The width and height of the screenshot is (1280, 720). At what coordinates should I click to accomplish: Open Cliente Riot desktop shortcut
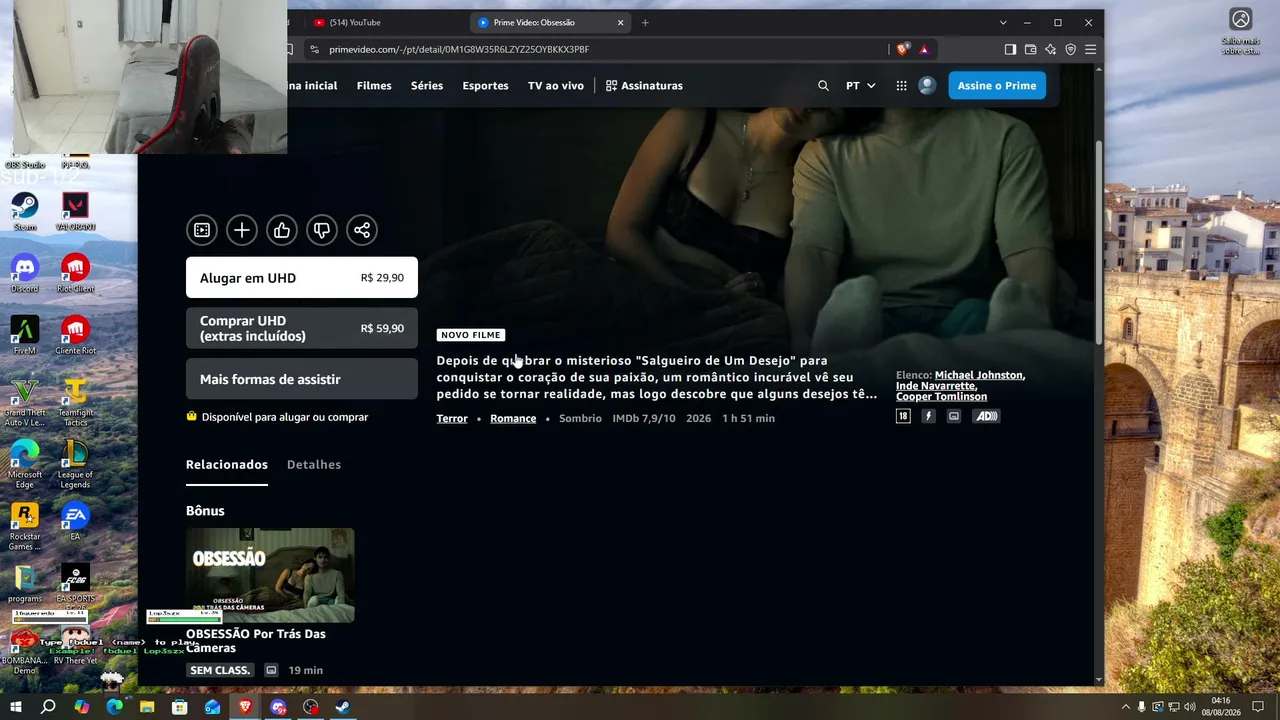pos(75,336)
